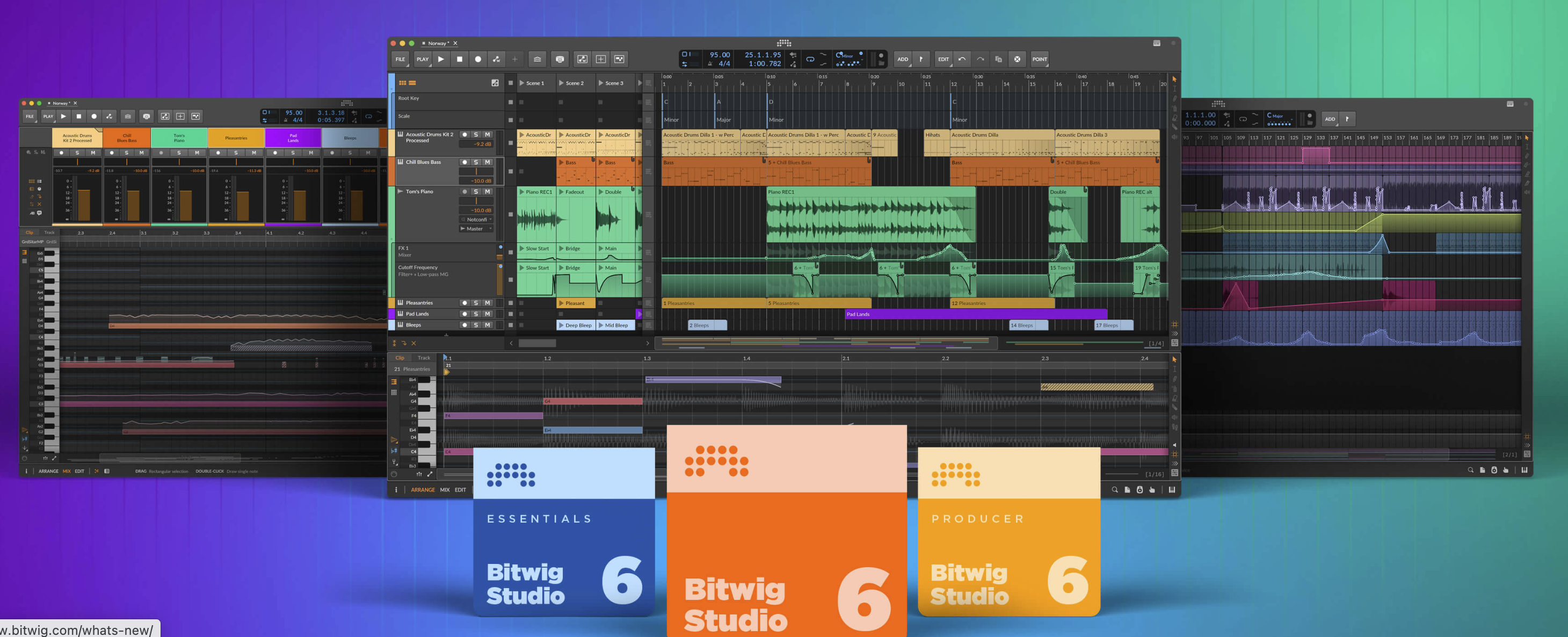Click the play button in the left window
Viewport: 1568px width, 637px height.
click(63, 117)
